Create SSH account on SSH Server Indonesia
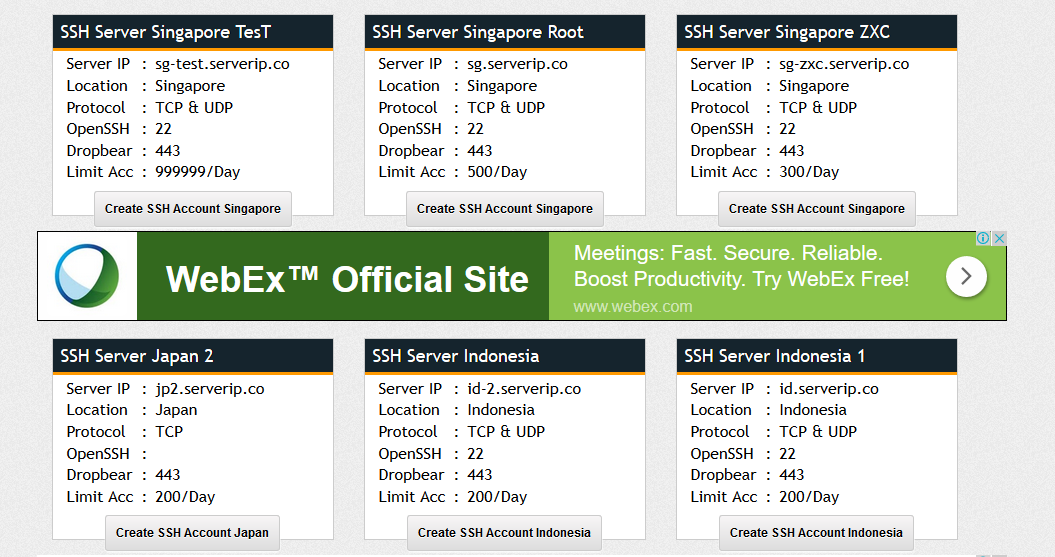 click(505, 533)
